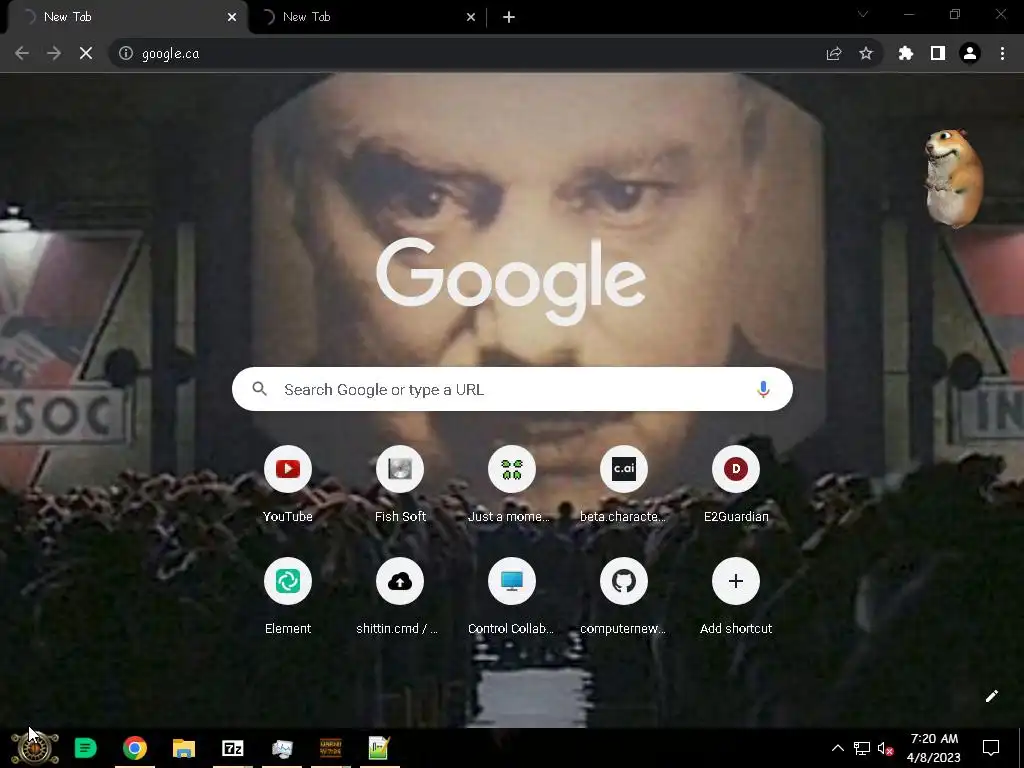Open the tab search dropdown arrow
1024x768 pixels.
(863, 14)
